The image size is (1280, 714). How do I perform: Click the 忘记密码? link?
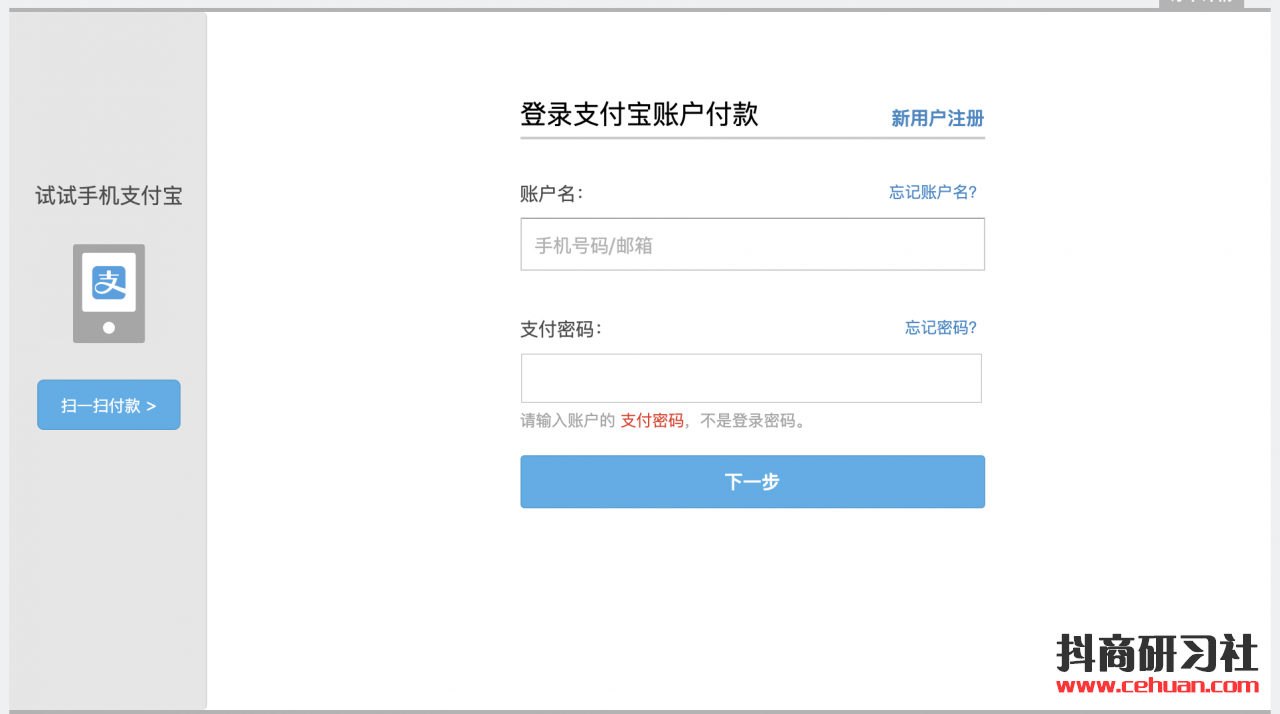point(941,327)
